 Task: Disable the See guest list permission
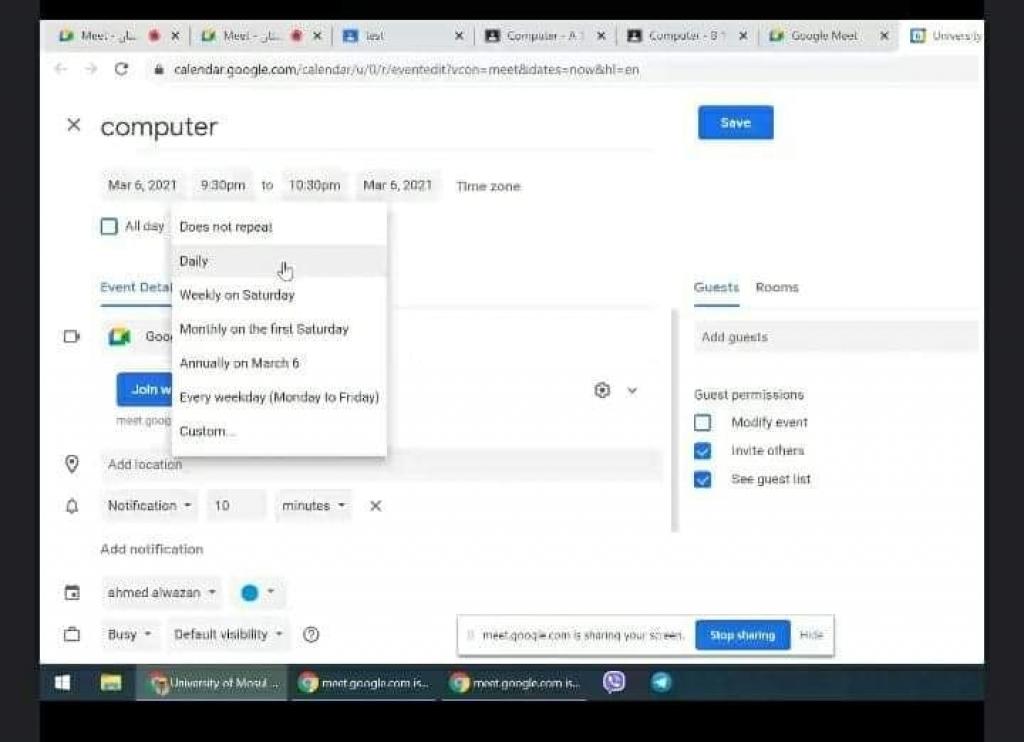point(703,479)
